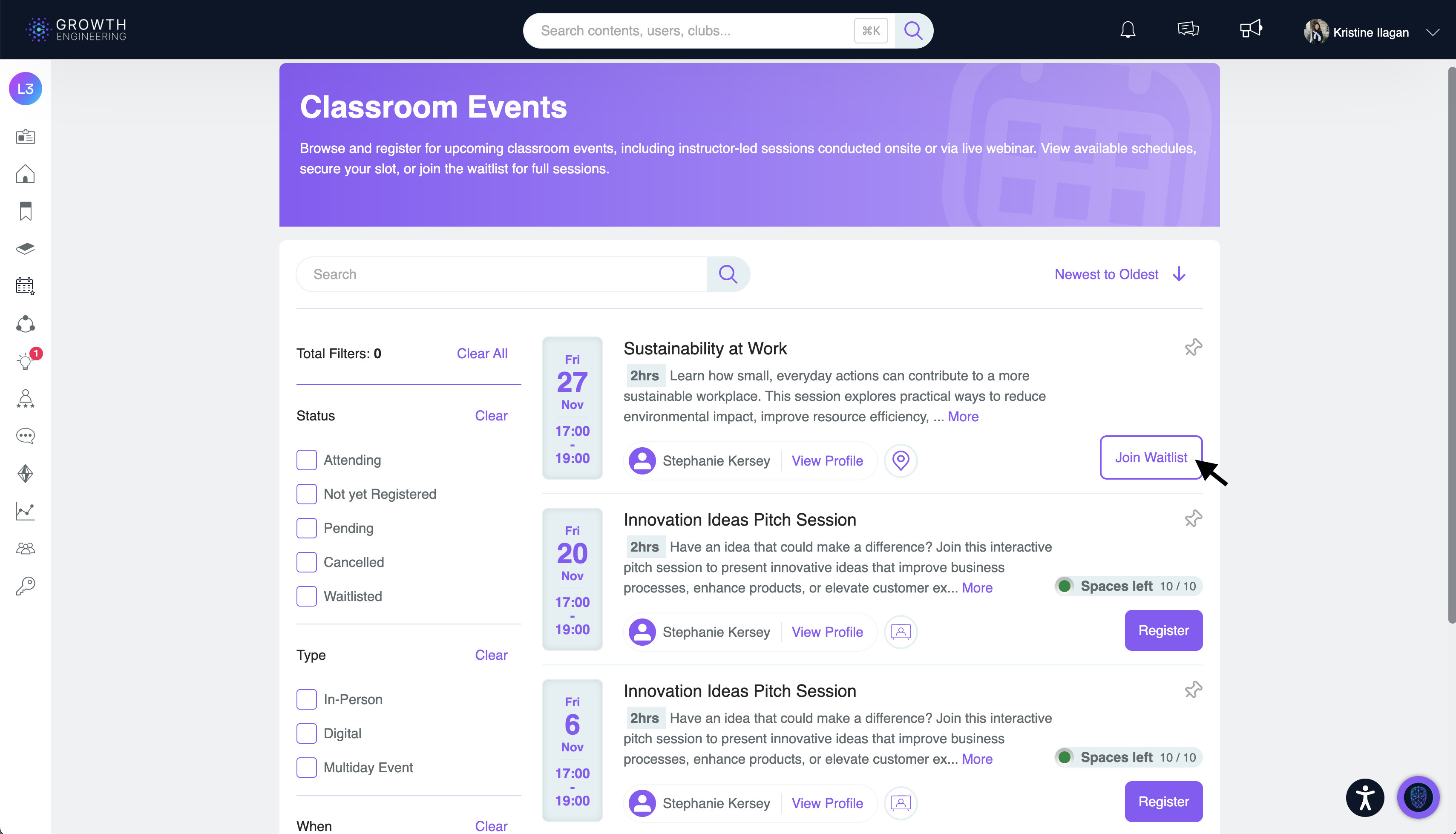The image size is (1456, 834).
Task: Register for the Nov 6 pitch session
Action: tap(1163, 801)
